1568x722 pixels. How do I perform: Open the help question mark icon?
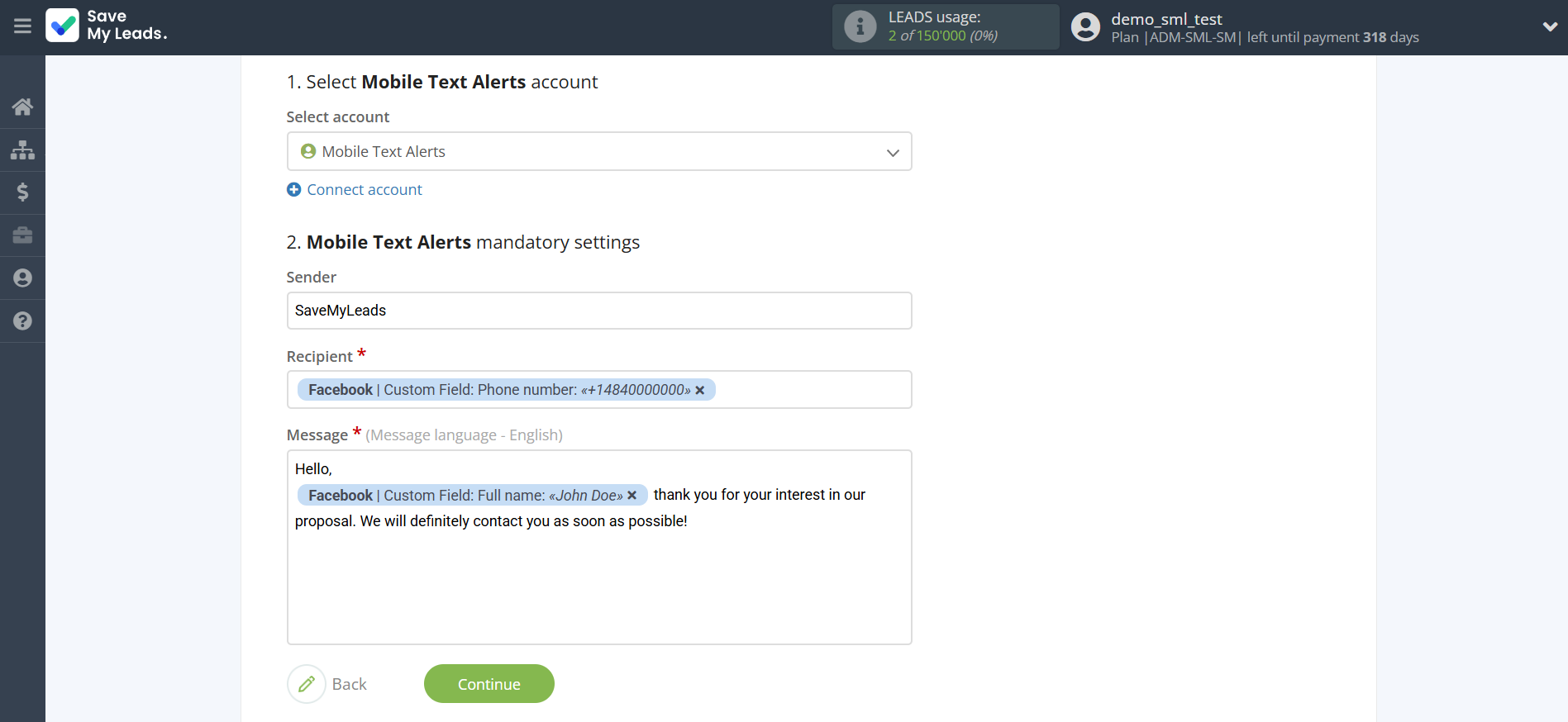pyautogui.click(x=22, y=321)
